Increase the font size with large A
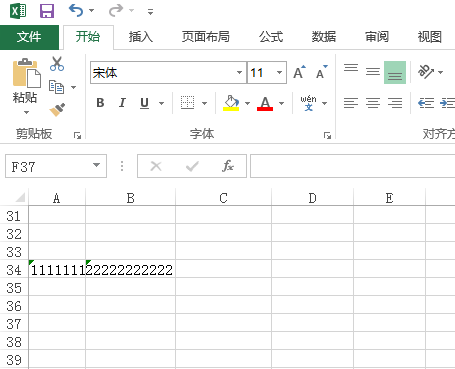Image resolution: width=455 pixels, height=369 pixels. (x=299, y=72)
